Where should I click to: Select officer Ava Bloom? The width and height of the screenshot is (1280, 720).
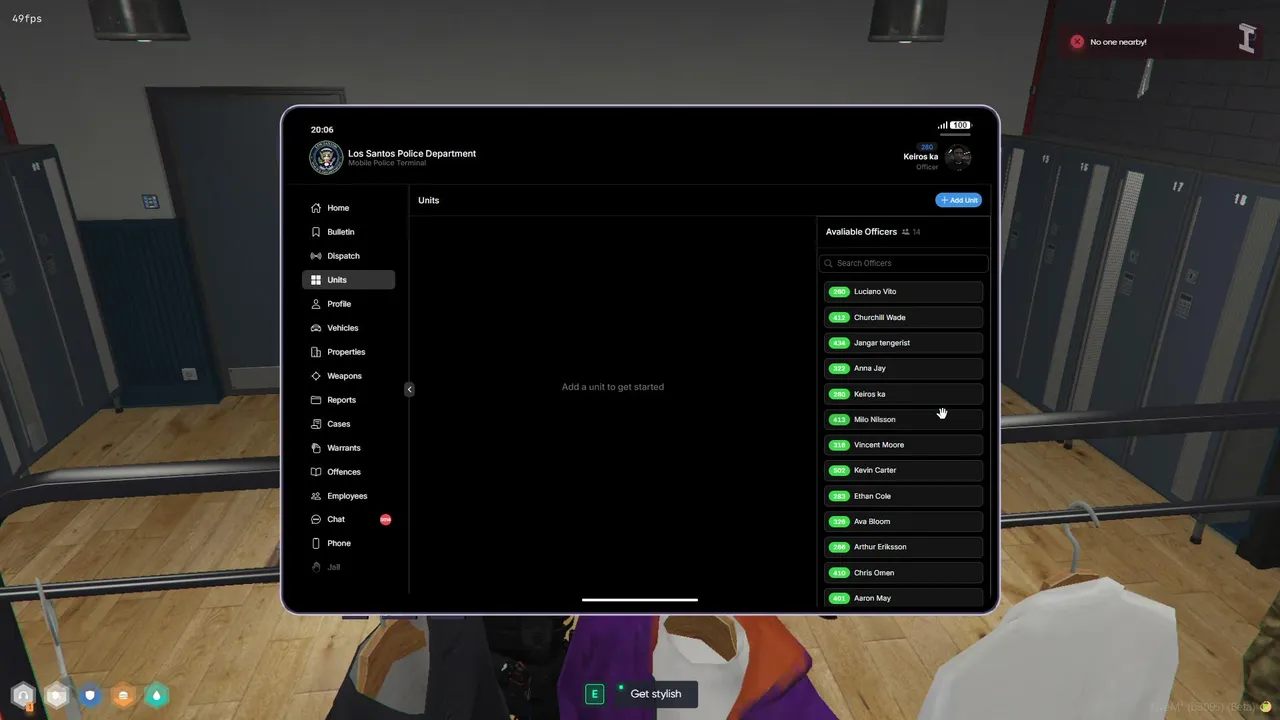point(904,521)
